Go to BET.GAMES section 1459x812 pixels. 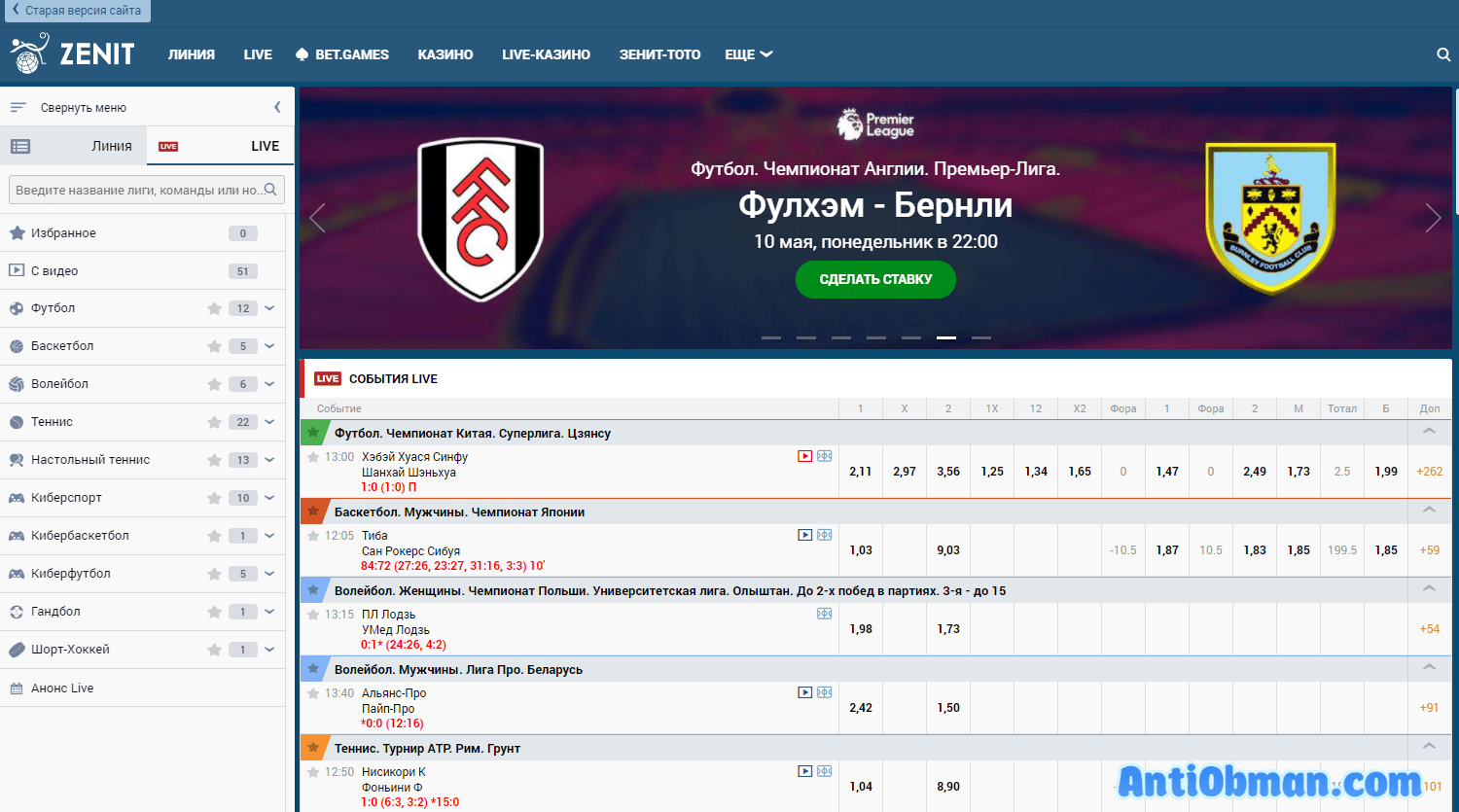pyautogui.click(x=342, y=54)
